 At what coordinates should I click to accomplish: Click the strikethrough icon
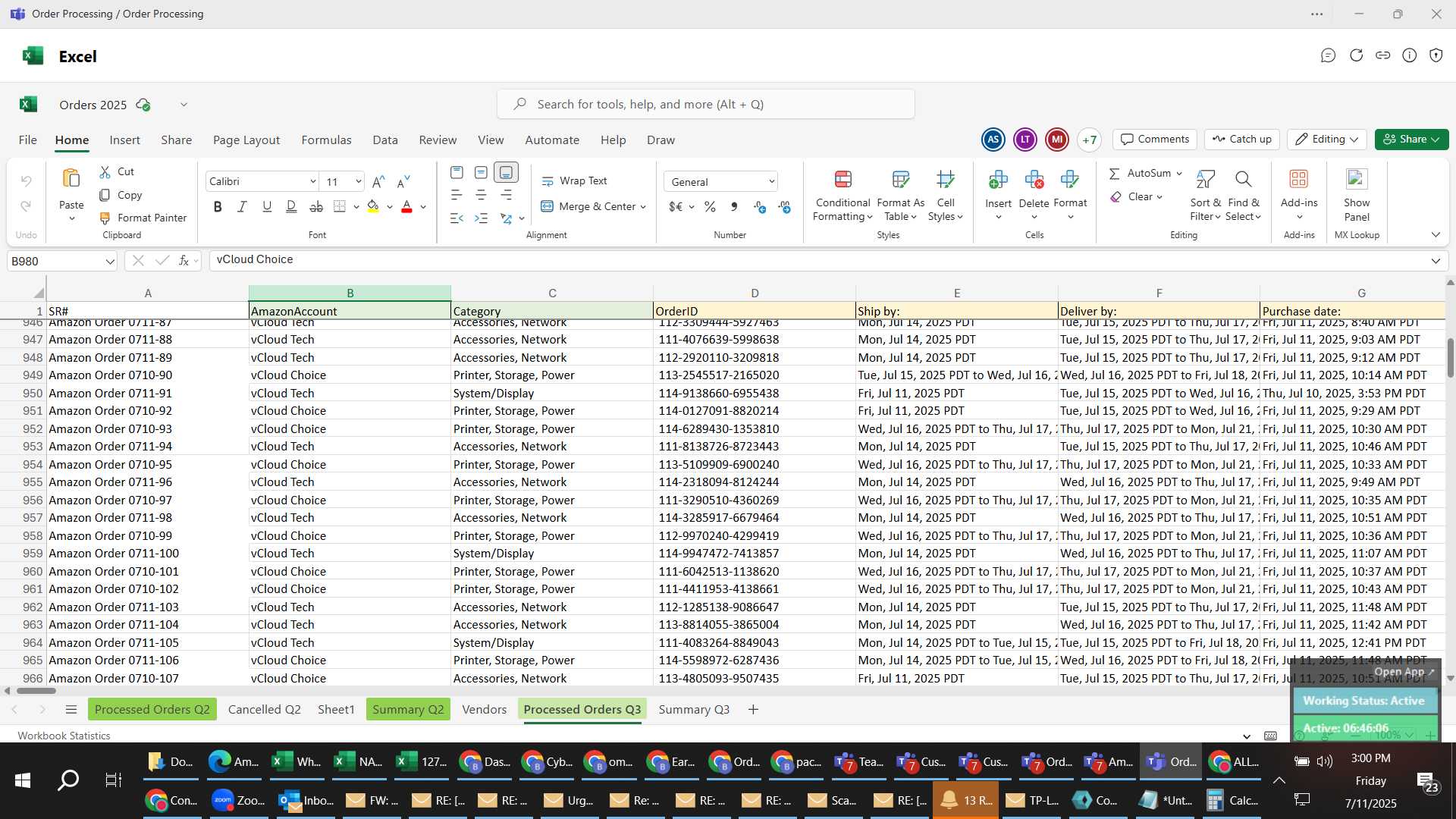coord(316,206)
